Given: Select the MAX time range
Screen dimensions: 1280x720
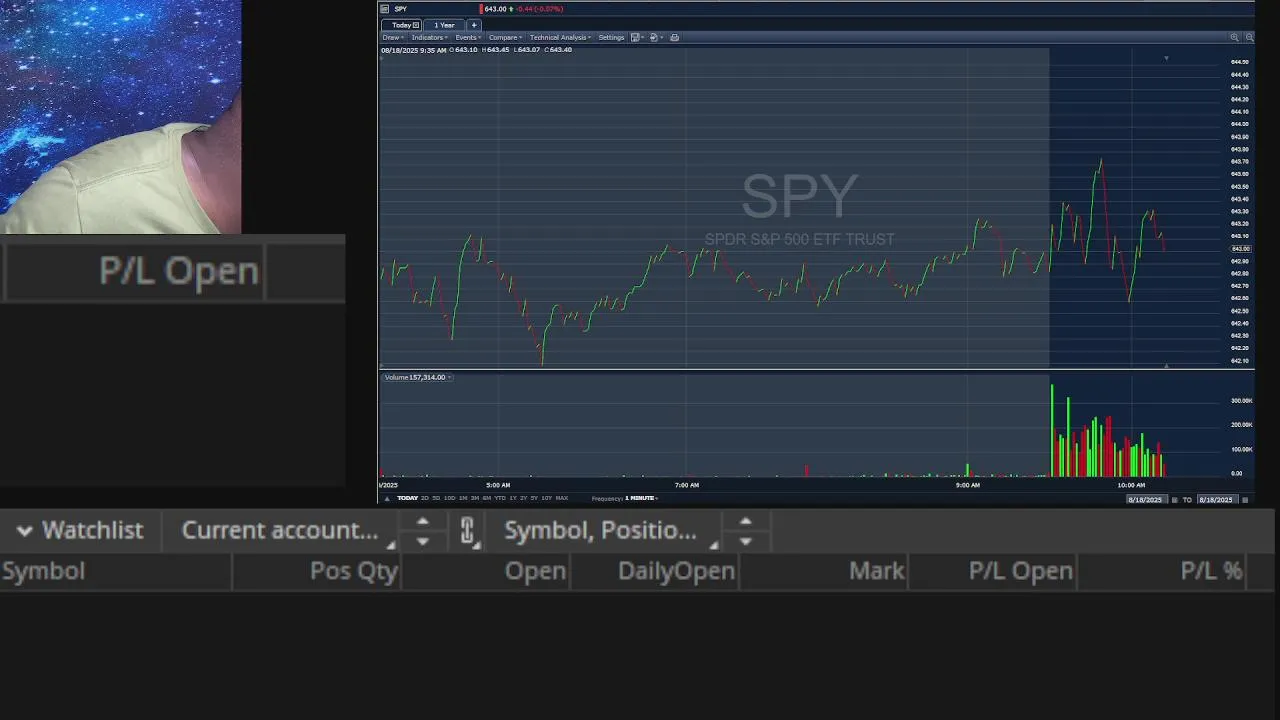Looking at the screenshot, I should pyautogui.click(x=562, y=498).
